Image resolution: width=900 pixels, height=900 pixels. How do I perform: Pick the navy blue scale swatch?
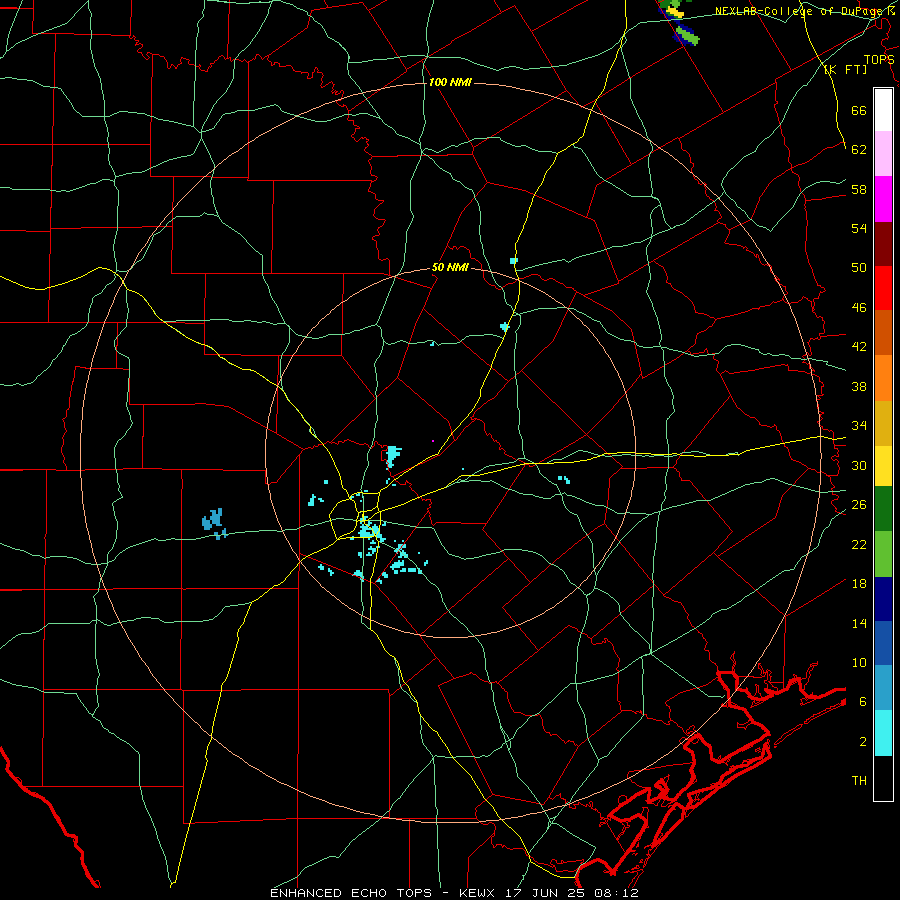(x=883, y=599)
